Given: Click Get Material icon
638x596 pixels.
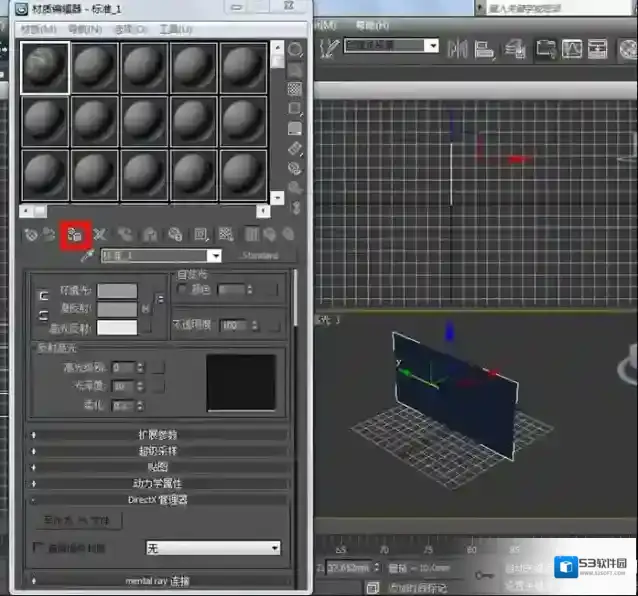Looking at the screenshot, I should point(32,234).
